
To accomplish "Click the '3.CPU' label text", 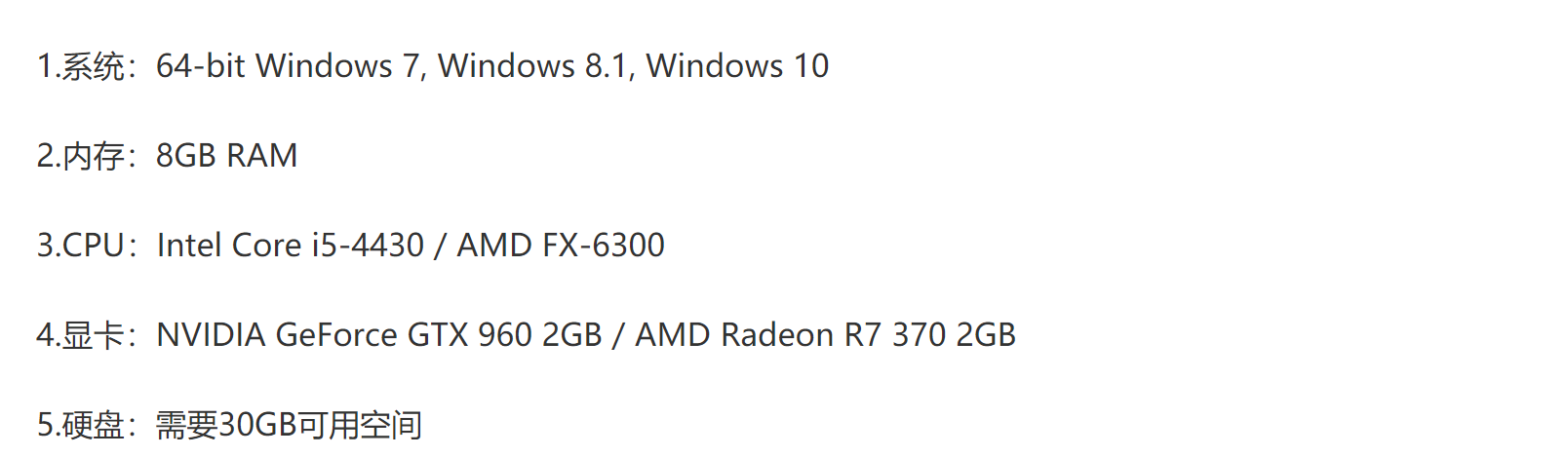I will (x=81, y=246).
